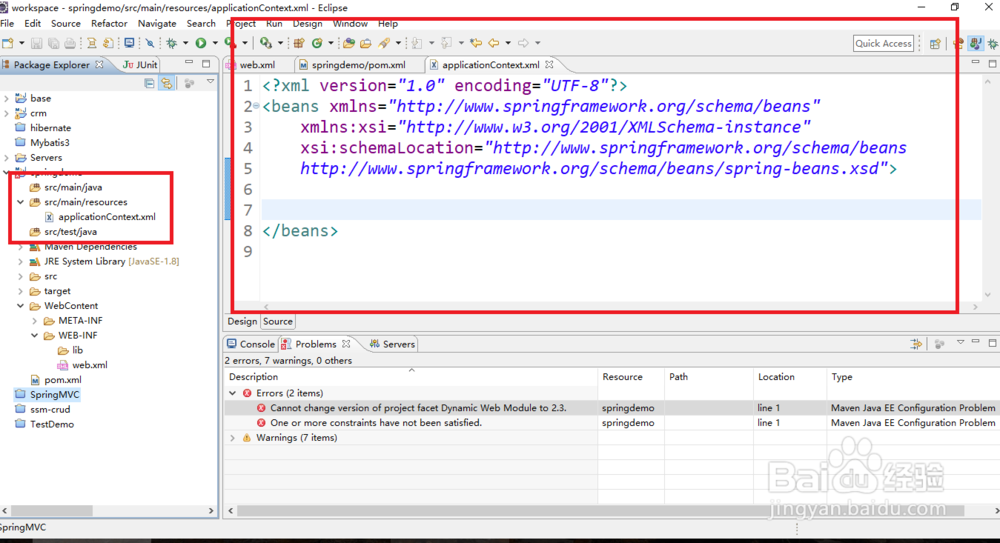
Task: Switch to the Servers tab
Action: (392, 344)
